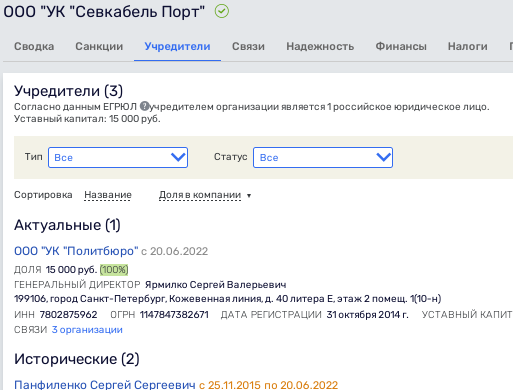Click the 100% share badge
The width and height of the screenshot is (513, 390).
coord(114,269)
